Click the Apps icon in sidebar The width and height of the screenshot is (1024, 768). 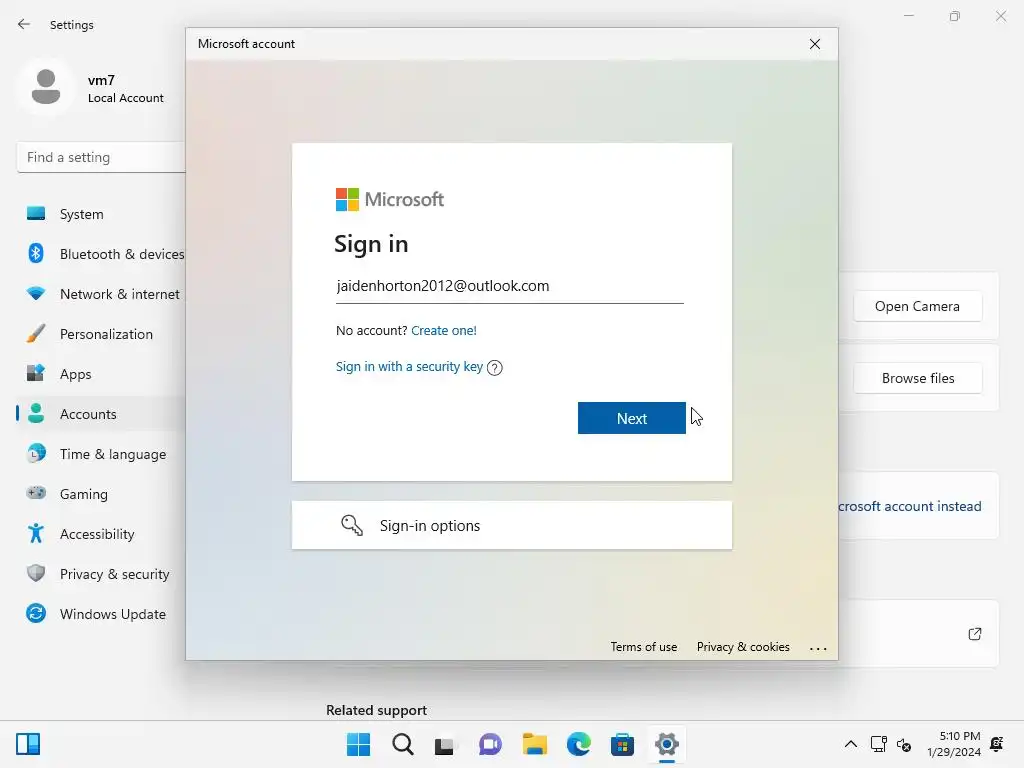tap(36, 374)
